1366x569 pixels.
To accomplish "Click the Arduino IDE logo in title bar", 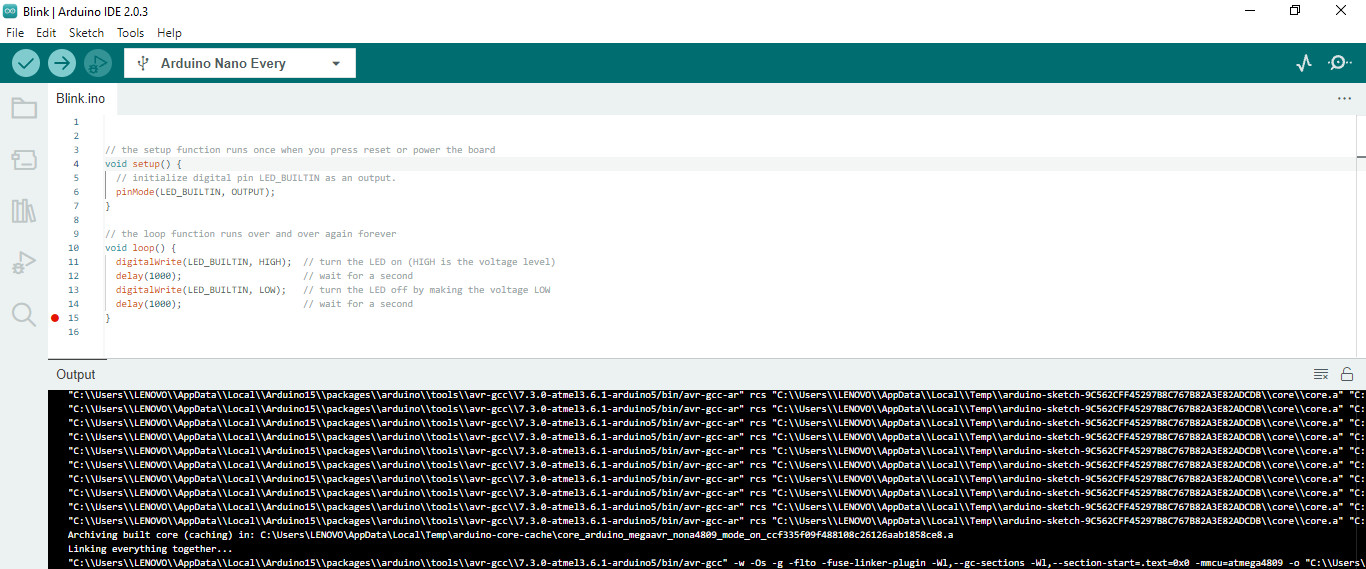I will (x=10, y=10).
